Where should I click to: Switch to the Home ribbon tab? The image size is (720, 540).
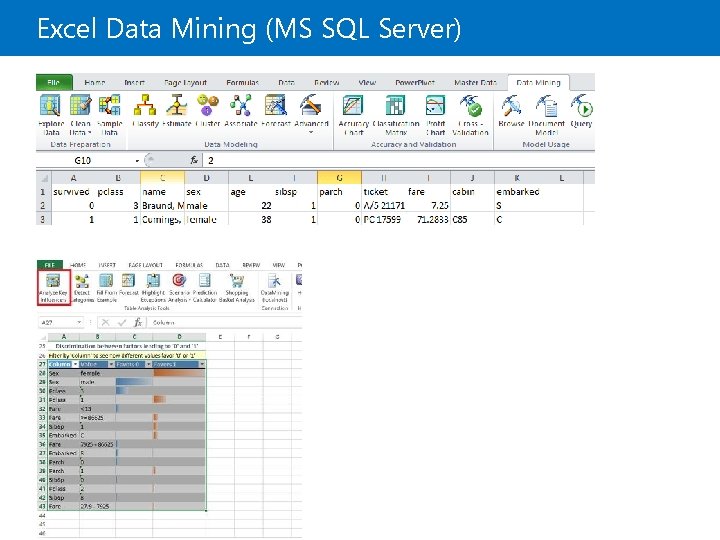coord(95,83)
